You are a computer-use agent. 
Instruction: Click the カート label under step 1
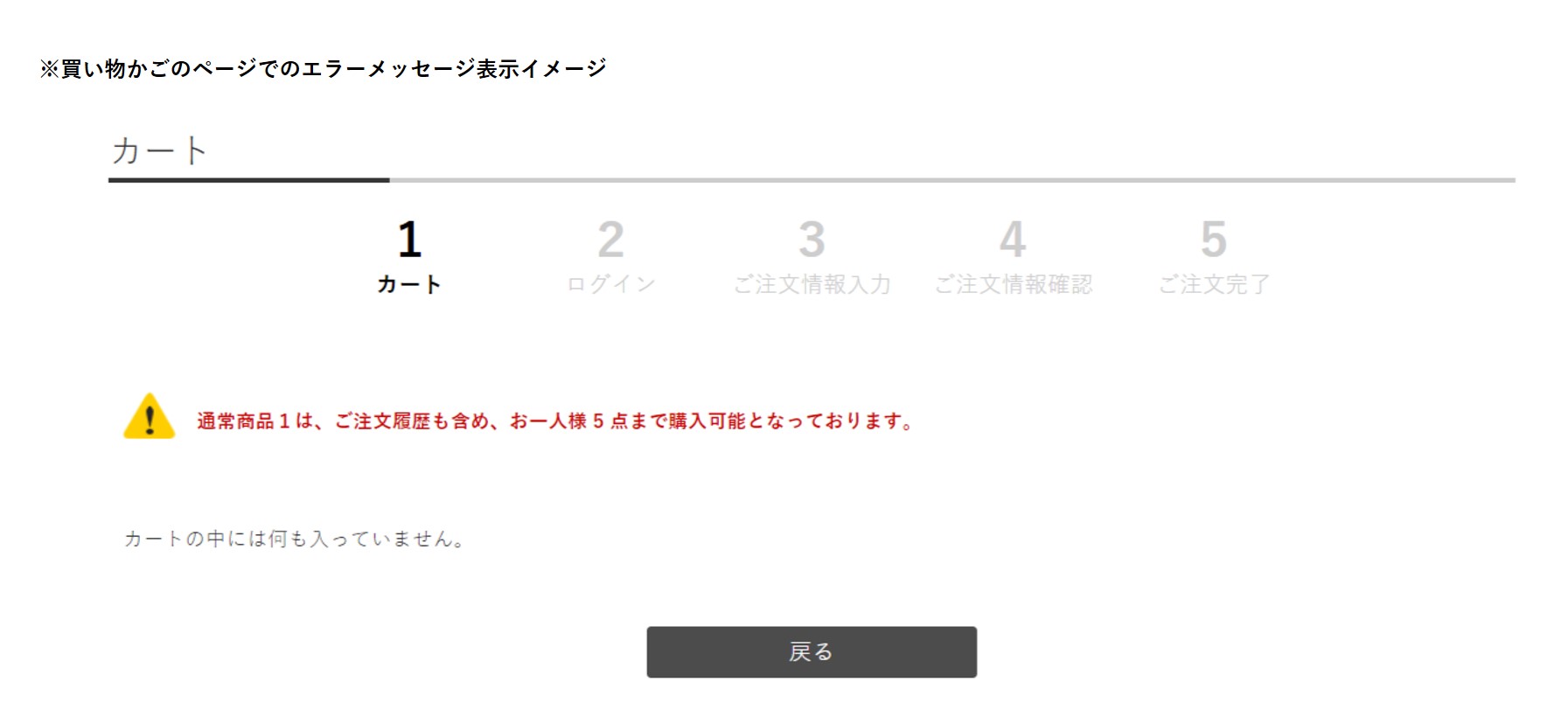409,284
